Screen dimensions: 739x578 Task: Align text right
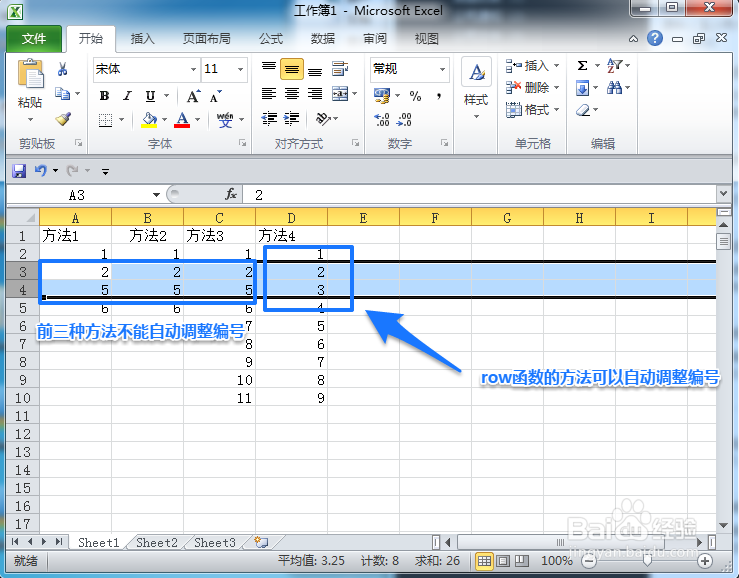315,94
